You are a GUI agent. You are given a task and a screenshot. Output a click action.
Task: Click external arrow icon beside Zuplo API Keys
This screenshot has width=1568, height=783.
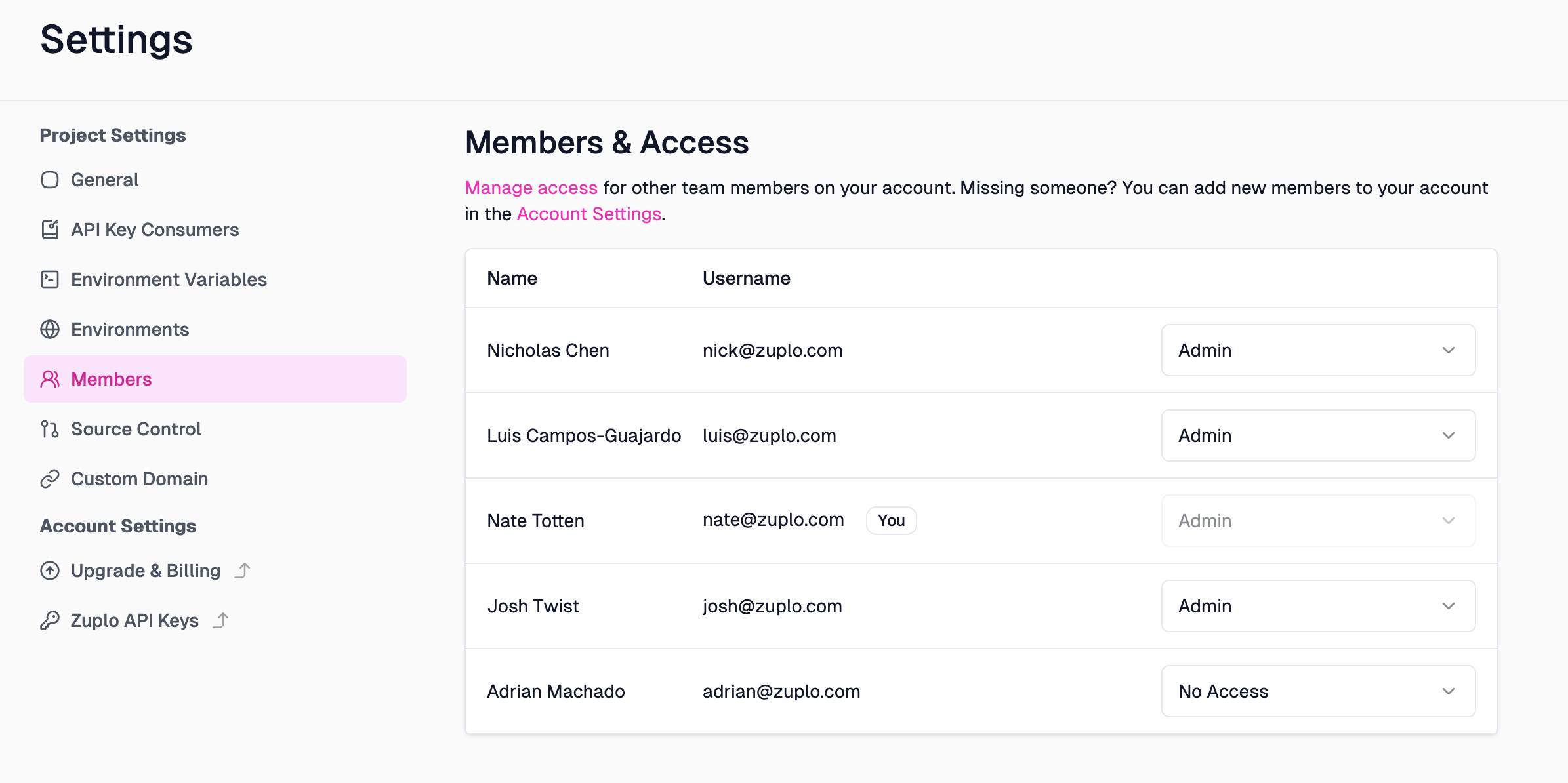(221, 620)
